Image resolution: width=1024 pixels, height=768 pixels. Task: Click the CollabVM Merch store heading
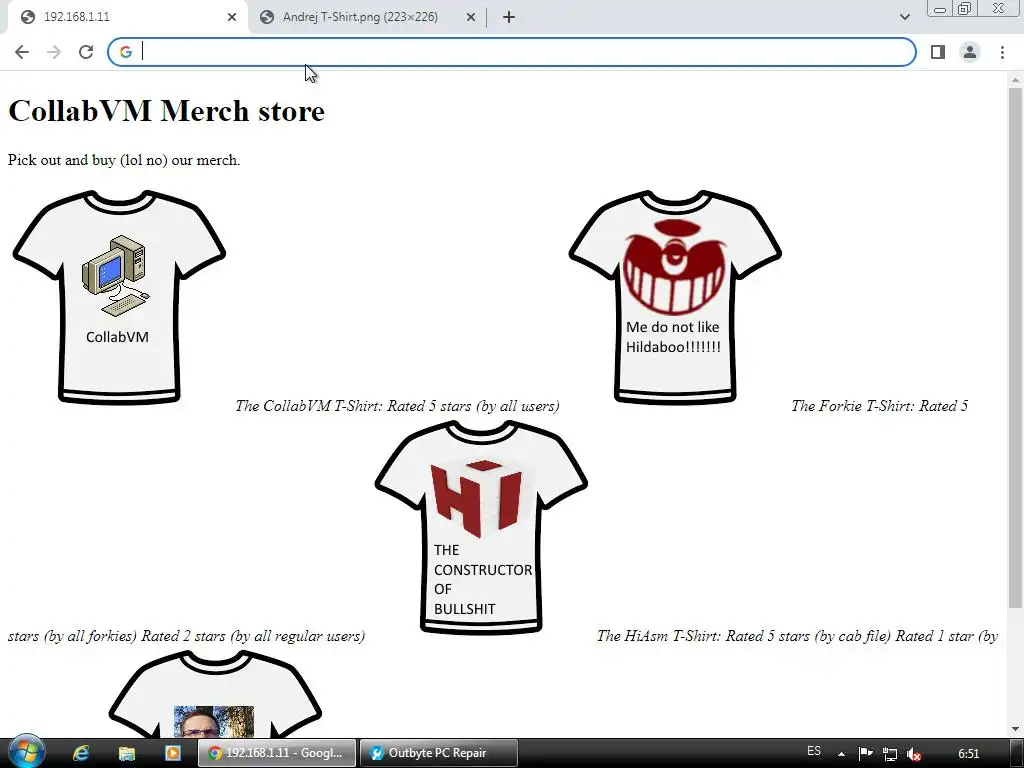click(x=166, y=110)
